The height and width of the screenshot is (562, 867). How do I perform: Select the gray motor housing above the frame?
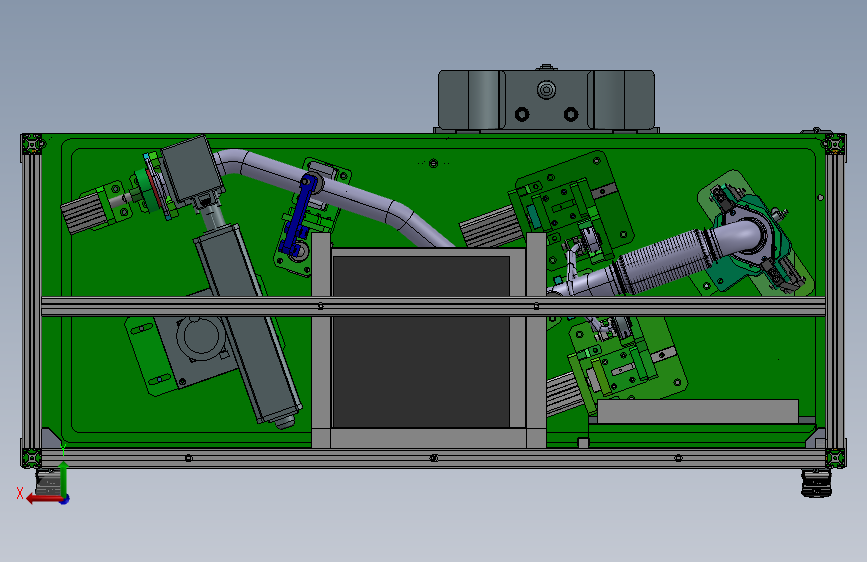[546, 100]
